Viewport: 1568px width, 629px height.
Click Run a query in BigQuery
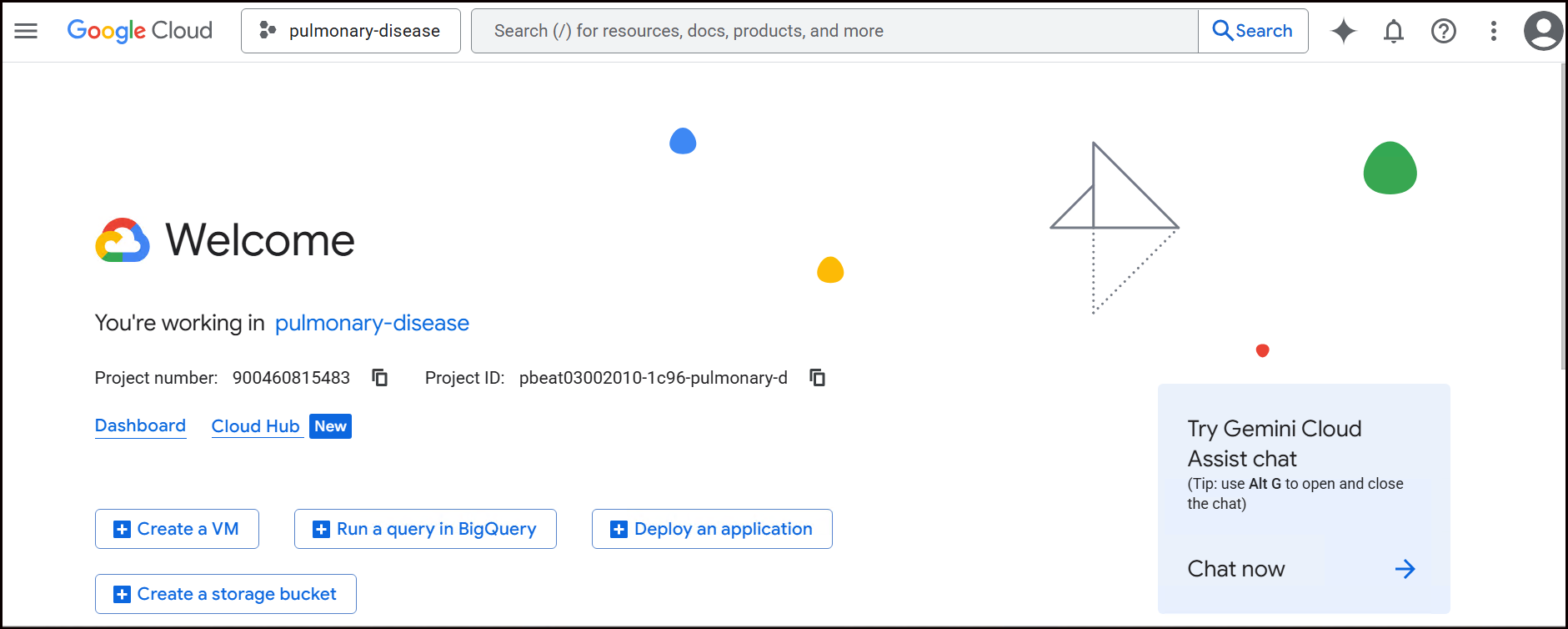[425, 529]
